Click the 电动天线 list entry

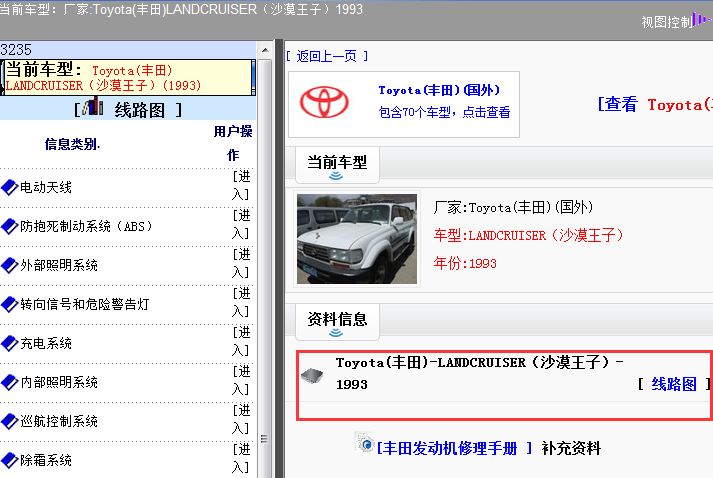coord(46,187)
